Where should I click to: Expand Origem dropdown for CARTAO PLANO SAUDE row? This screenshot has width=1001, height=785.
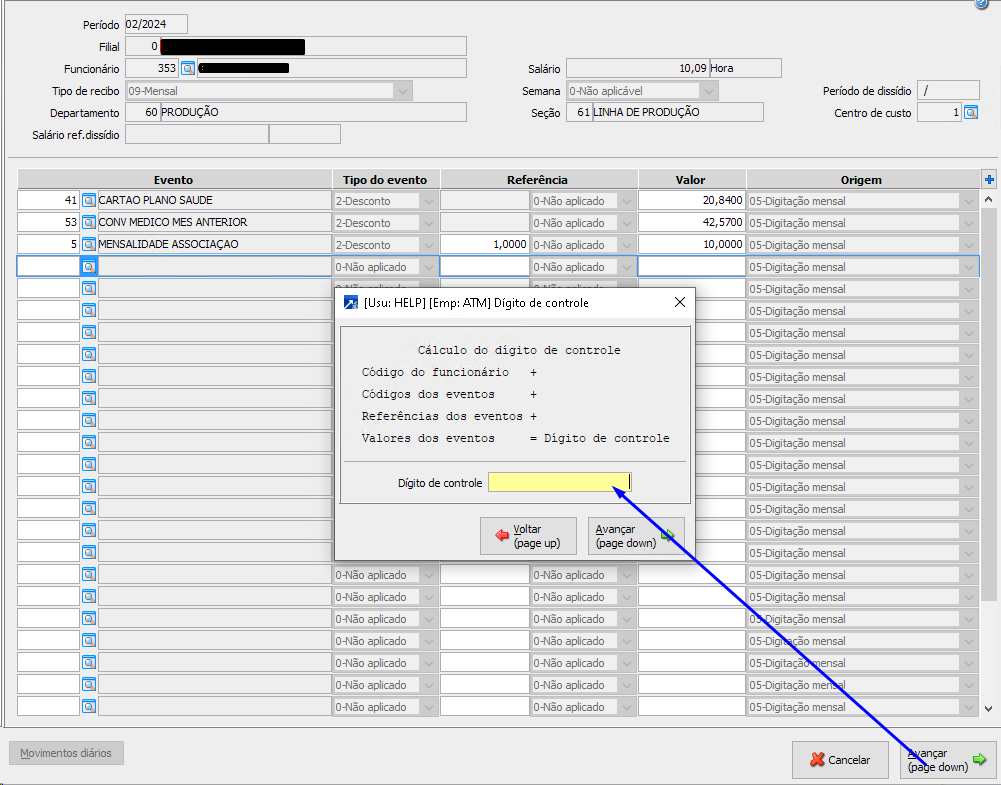(968, 201)
